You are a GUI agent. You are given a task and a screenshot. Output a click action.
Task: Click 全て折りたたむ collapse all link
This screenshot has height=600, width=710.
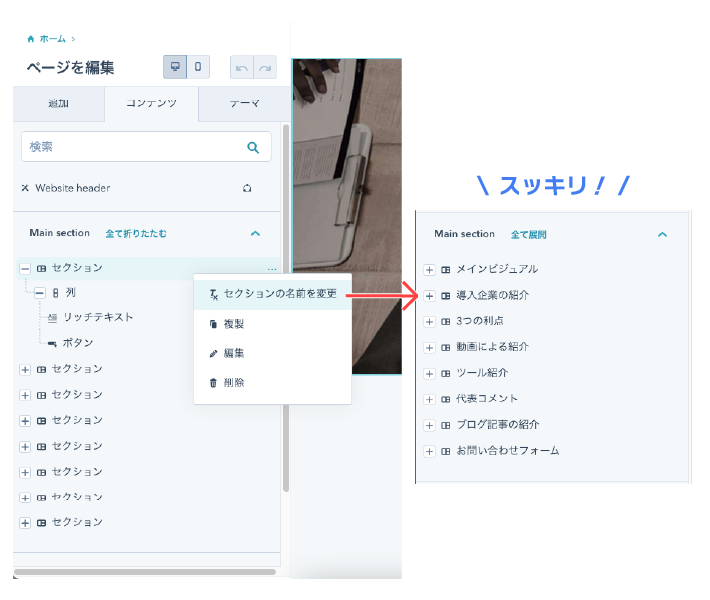click(136, 234)
